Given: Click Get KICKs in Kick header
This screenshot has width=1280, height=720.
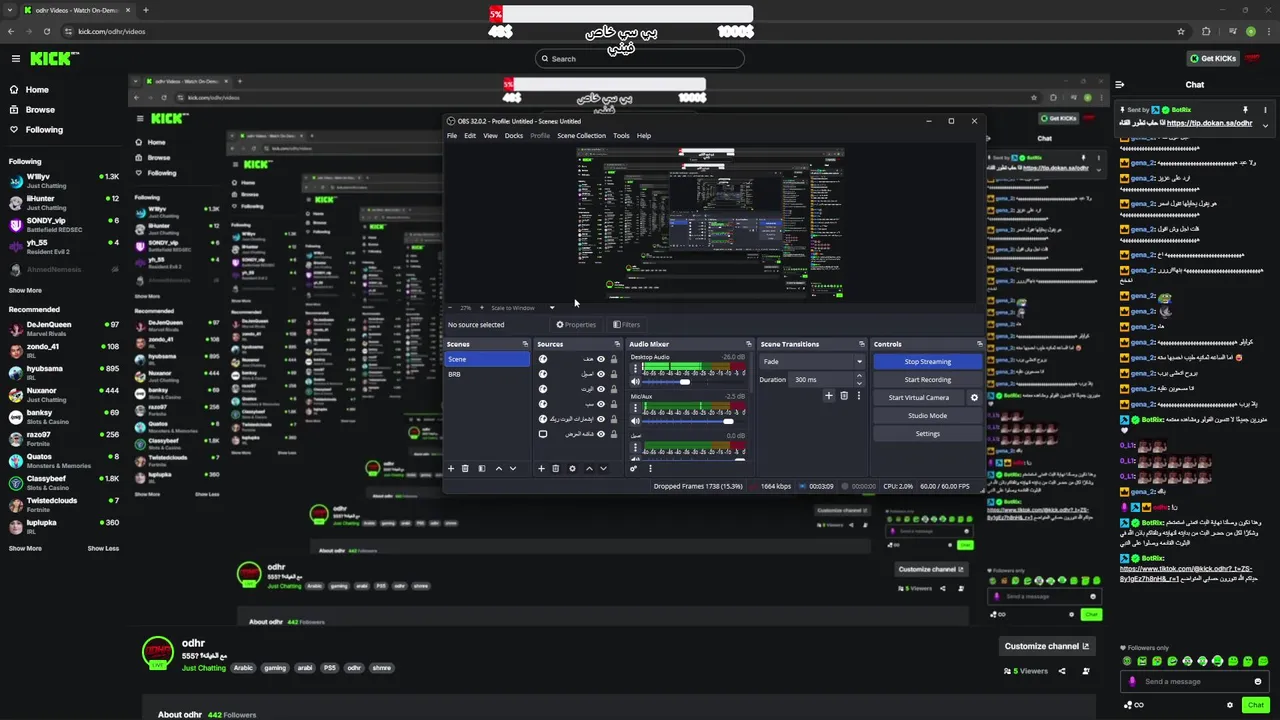Looking at the screenshot, I should coord(1215,58).
